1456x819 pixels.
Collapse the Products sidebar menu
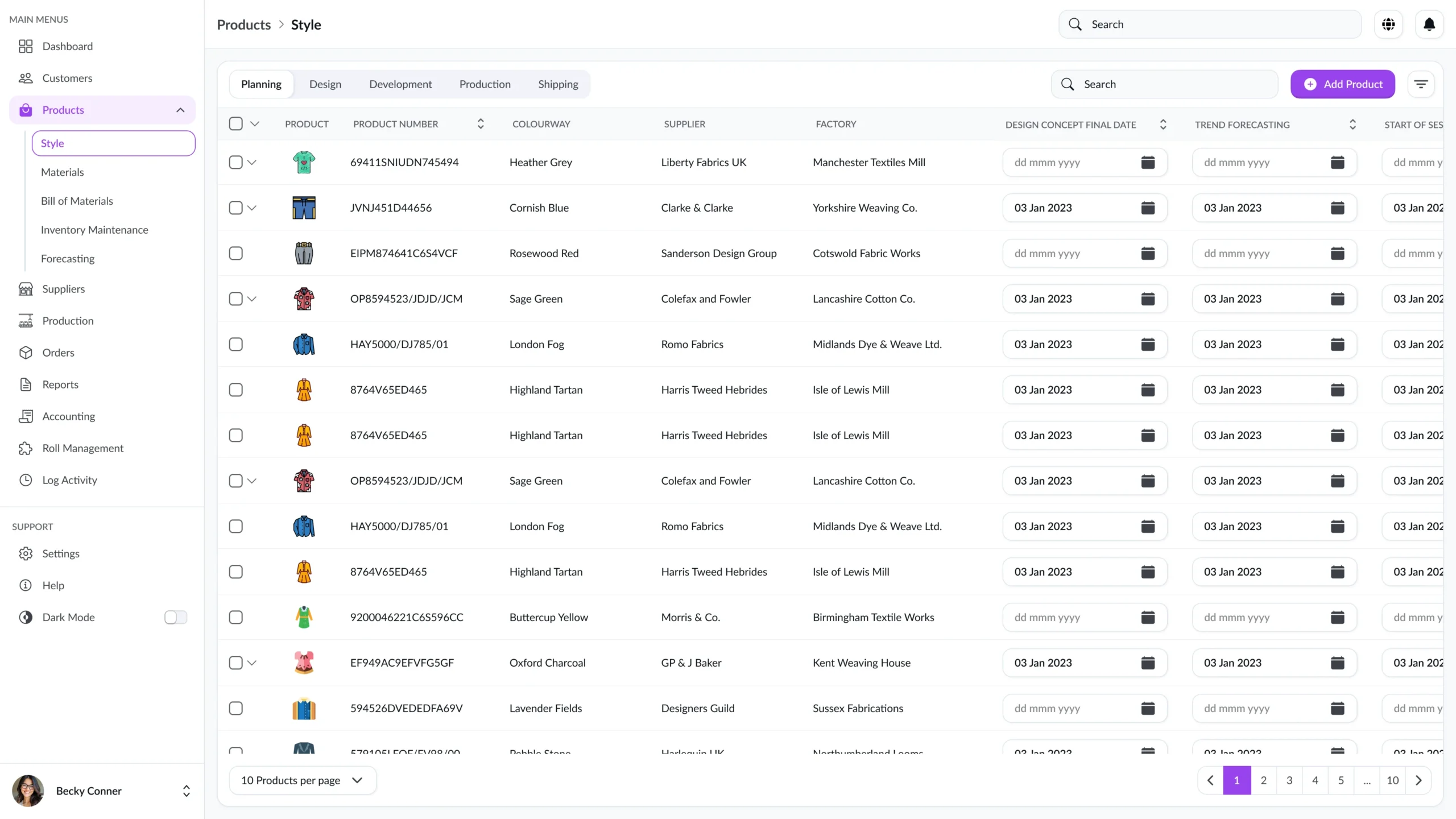(180, 110)
